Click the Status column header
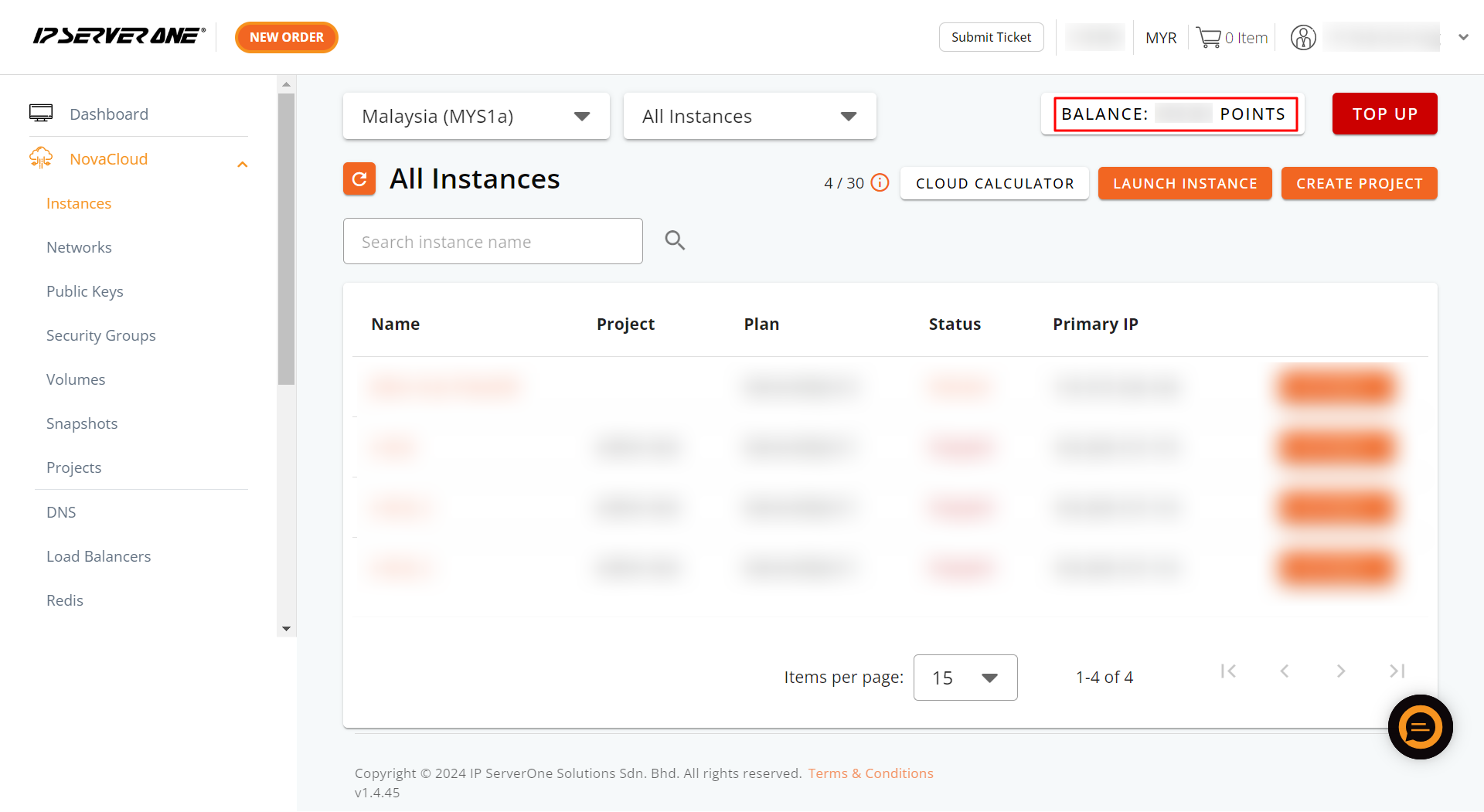Screen dimensions: 1484x812 pyautogui.click(x=955, y=324)
